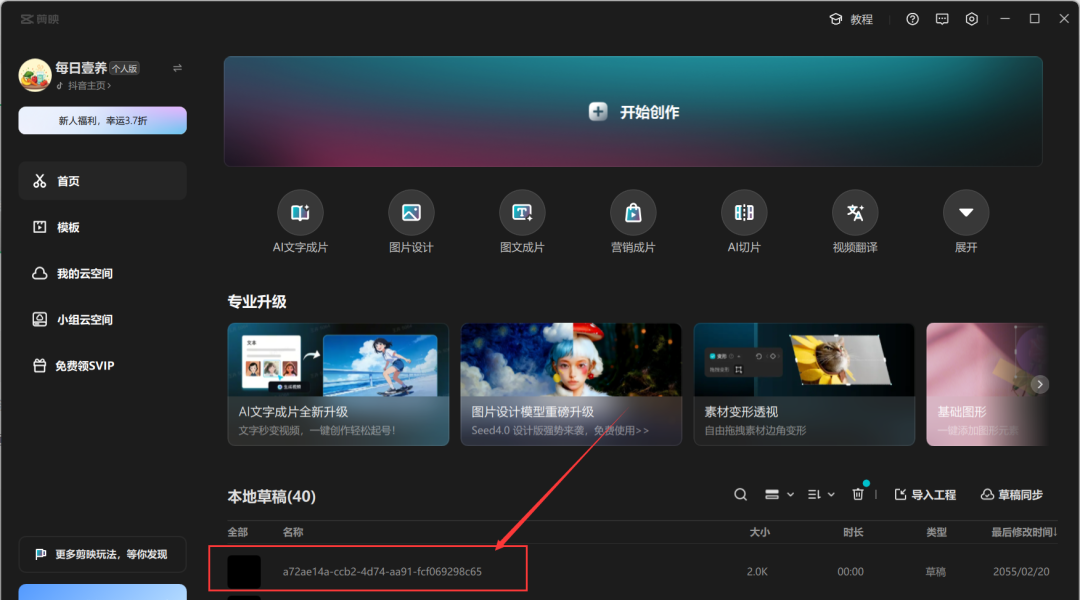Open the trash icon for drafts
The image size is (1080, 600).
coord(858,494)
